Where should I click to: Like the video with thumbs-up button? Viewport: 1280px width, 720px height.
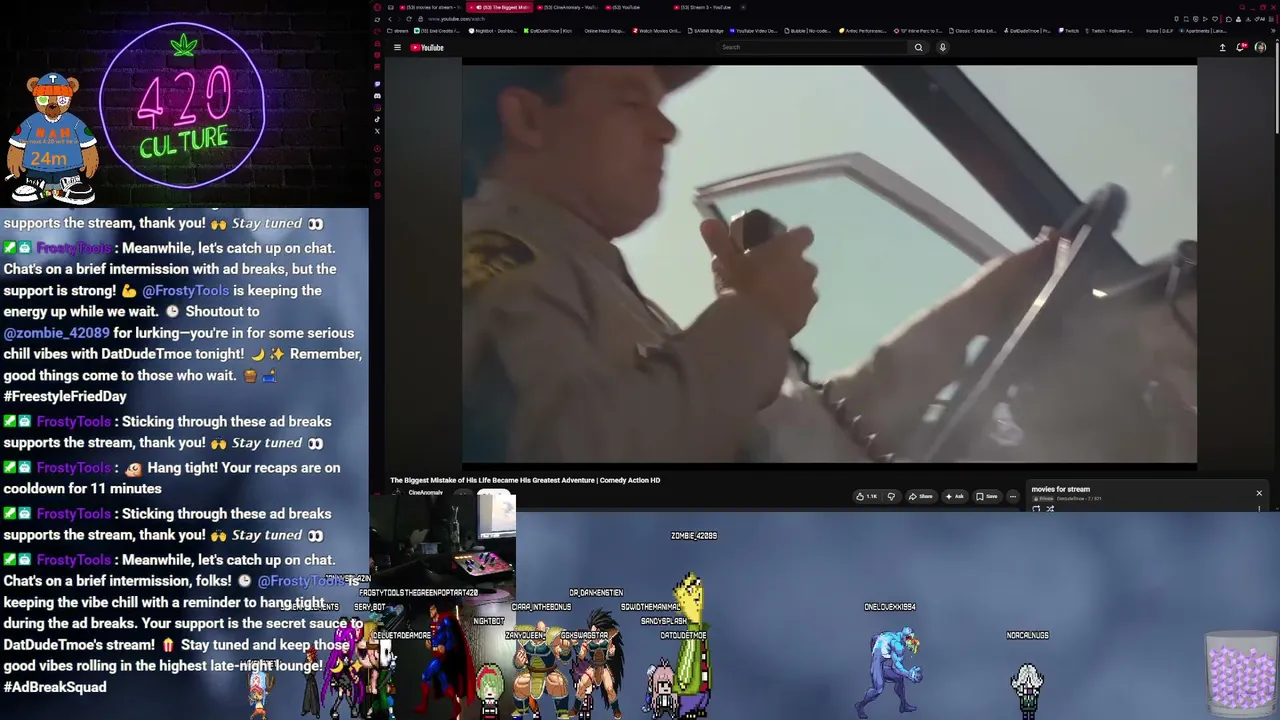click(866, 496)
